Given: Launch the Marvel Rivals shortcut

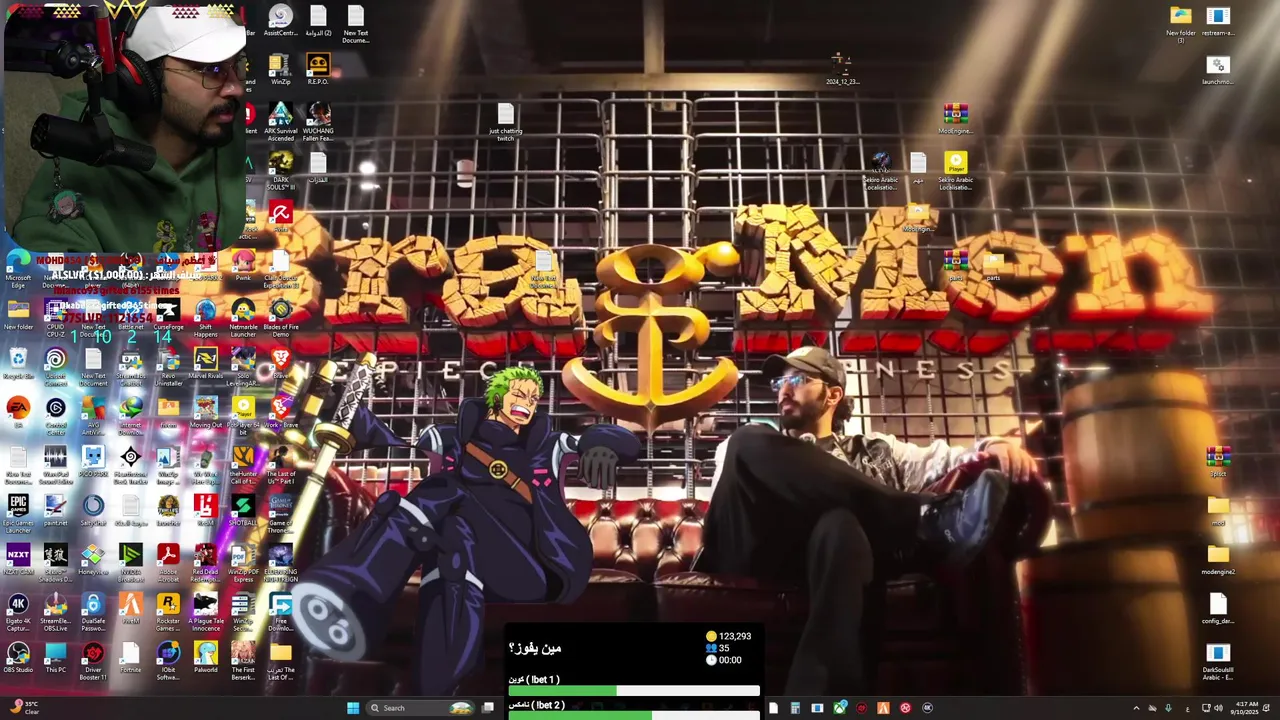Looking at the screenshot, I should point(205,363).
